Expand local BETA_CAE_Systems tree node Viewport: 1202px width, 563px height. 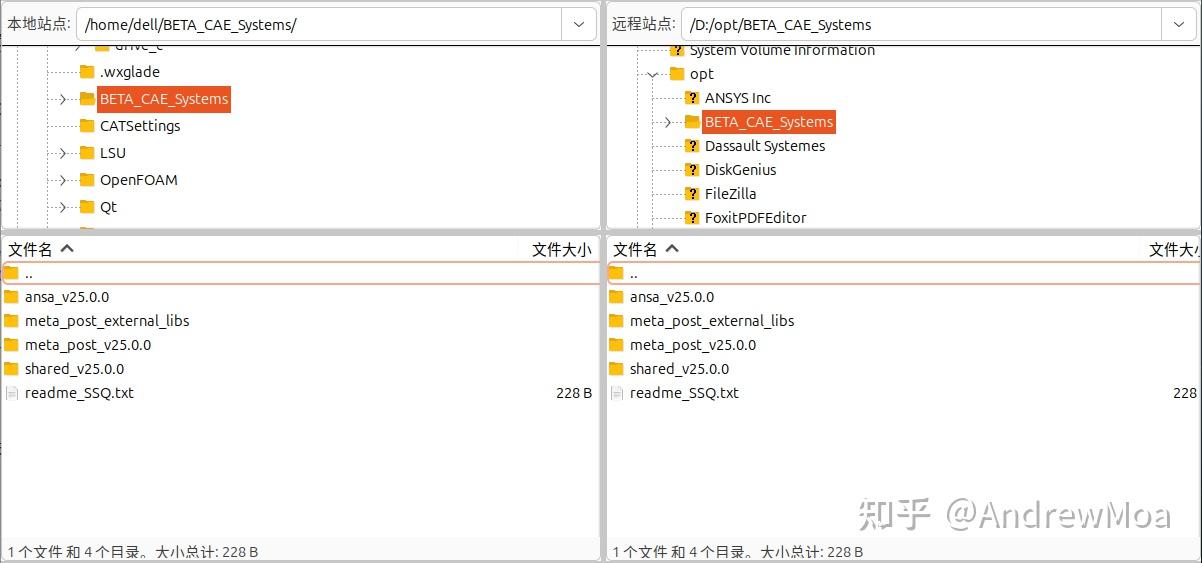click(x=62, y=99)
